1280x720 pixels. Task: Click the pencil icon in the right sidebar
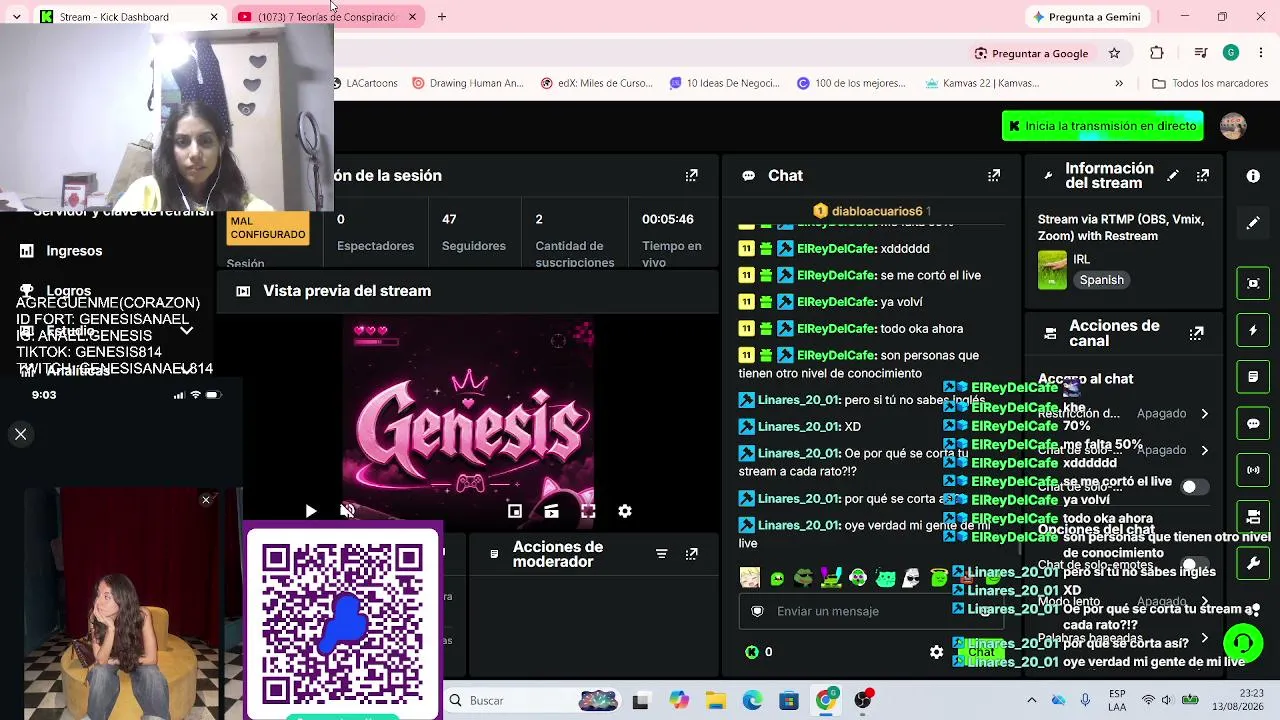1253,223
